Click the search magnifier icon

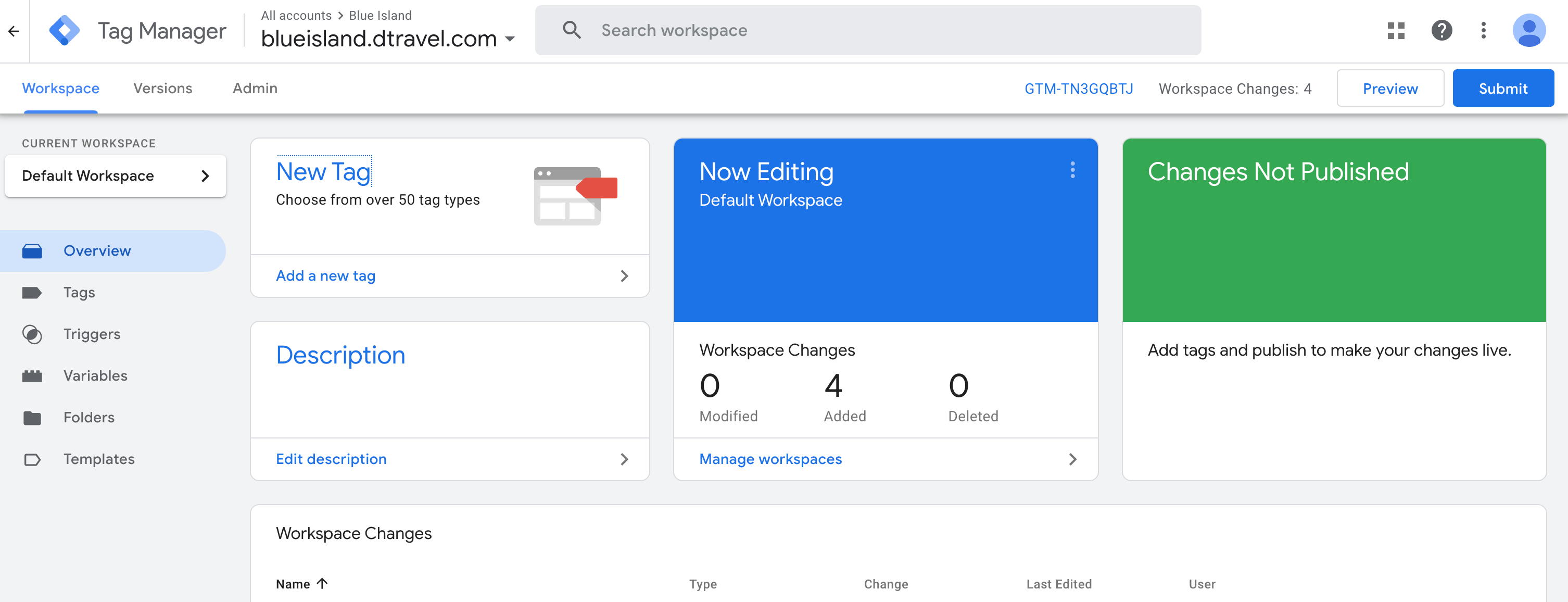571,30
